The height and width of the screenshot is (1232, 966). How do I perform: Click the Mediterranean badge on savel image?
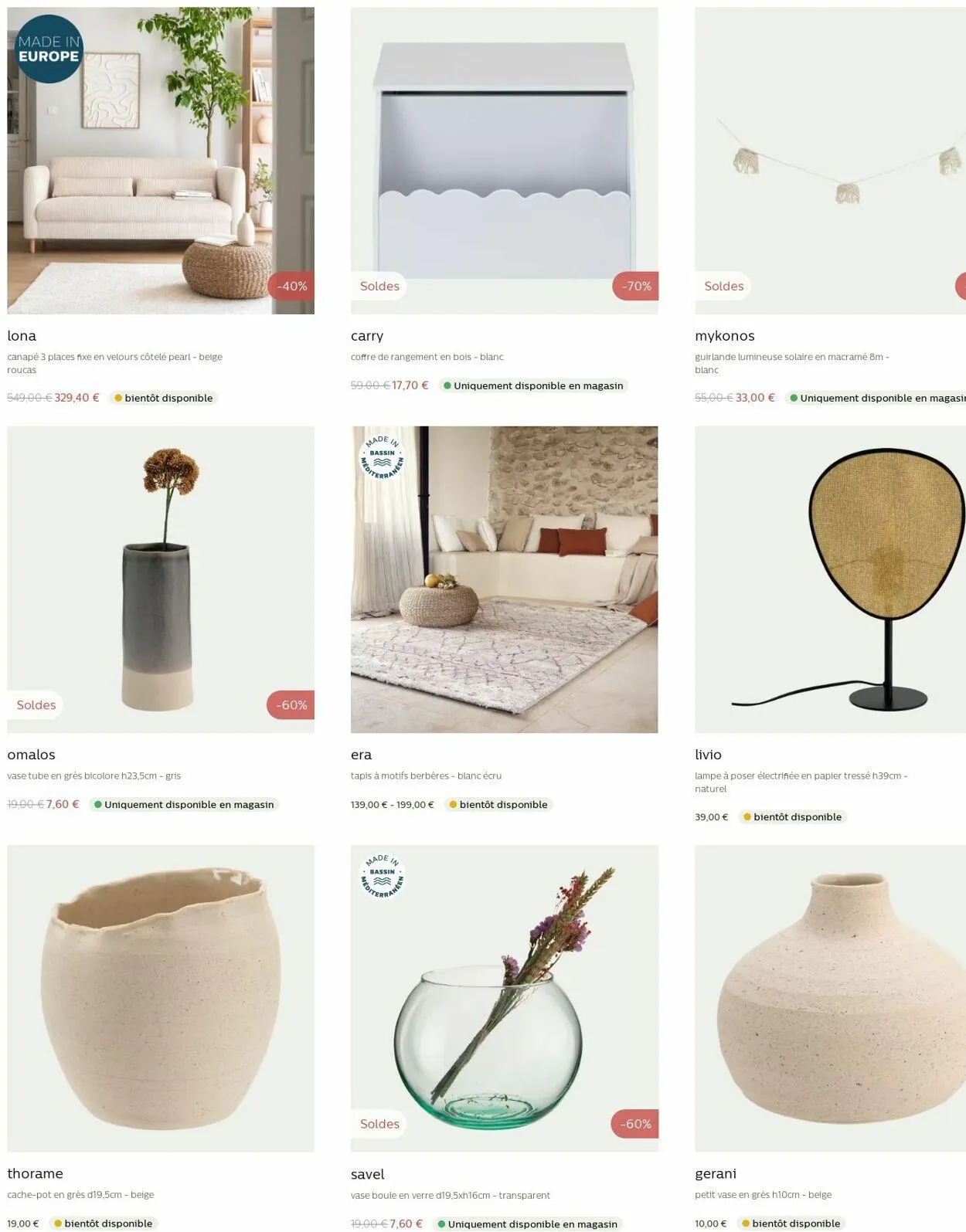[x=383, y=876]
